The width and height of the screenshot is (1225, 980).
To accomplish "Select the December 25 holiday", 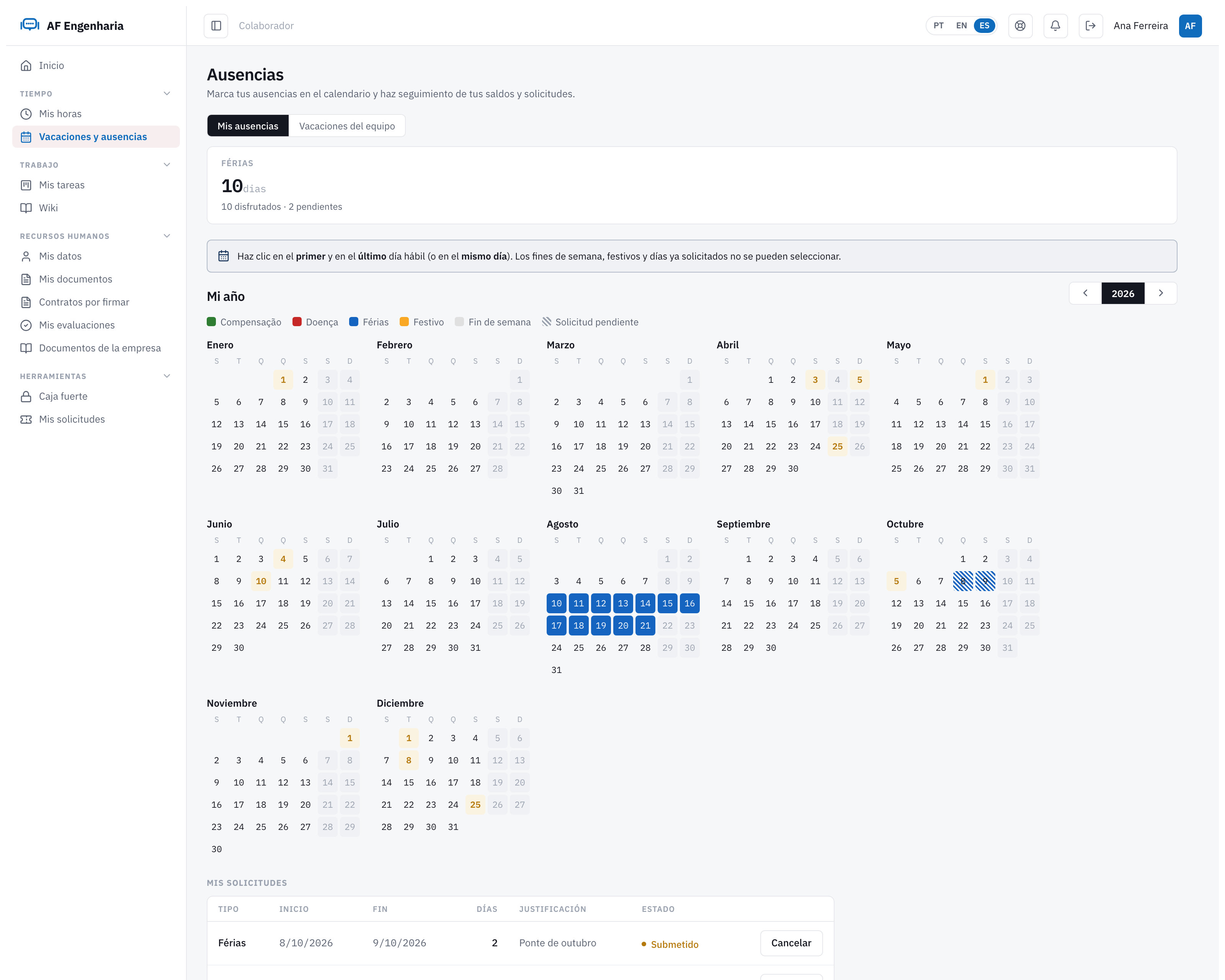I will click(475, 805).
